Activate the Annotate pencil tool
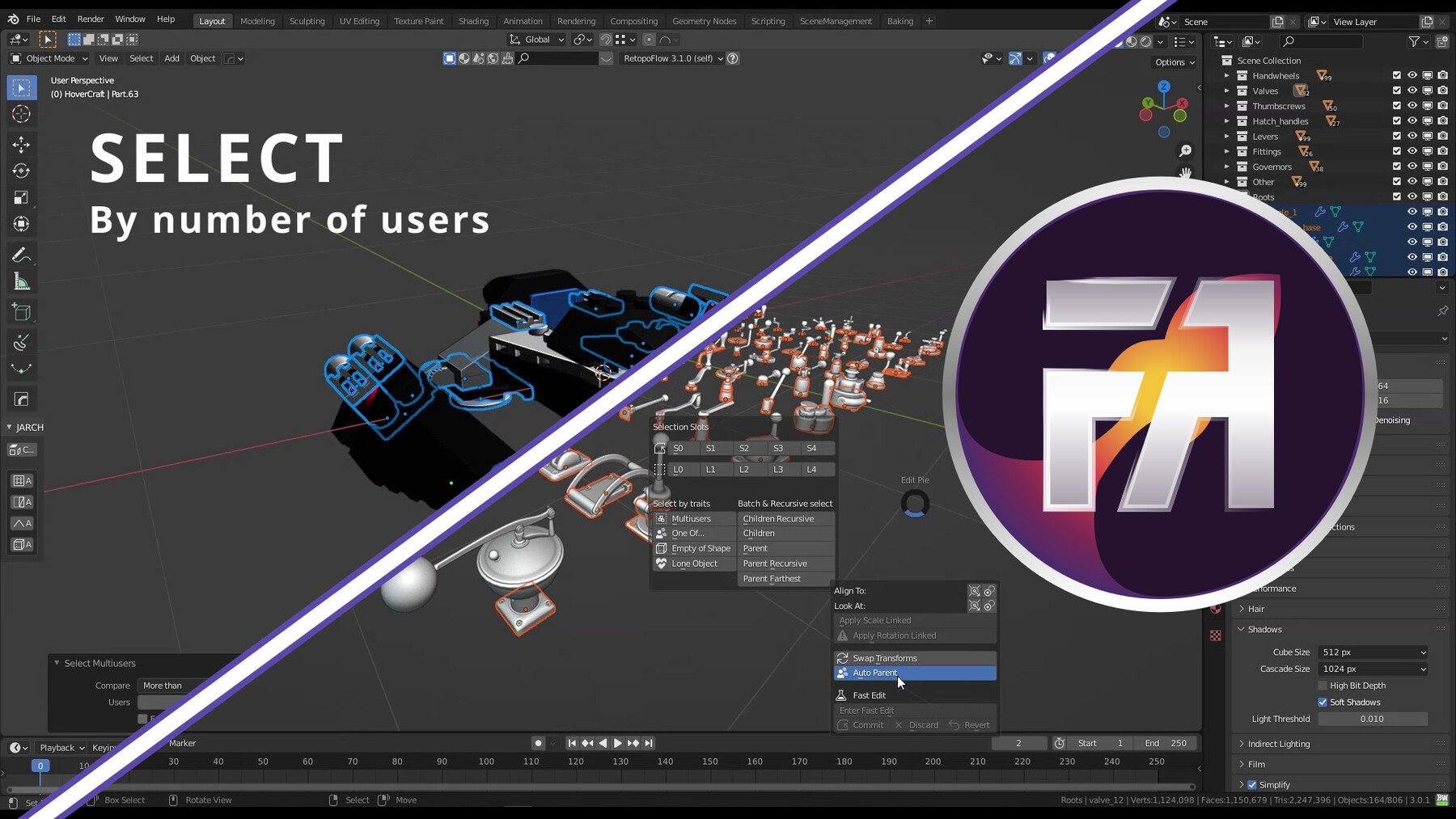The width and height of the screenshot is (1456, 819). (x=22, y=255)
